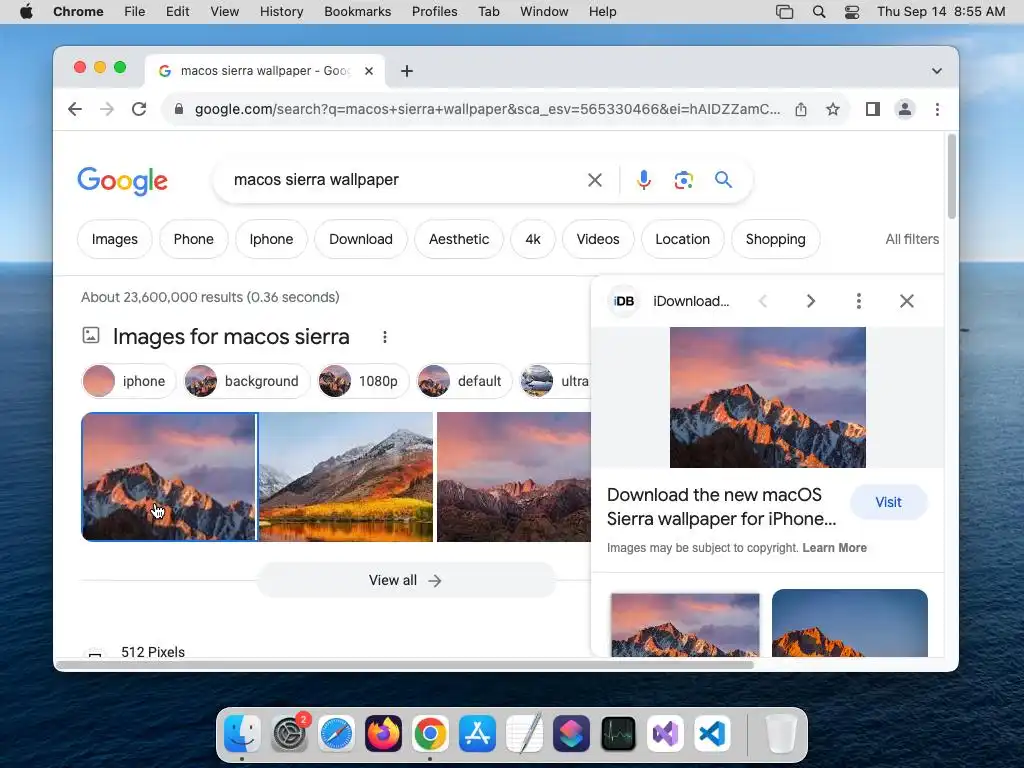Reload the current page

pos(139,109)
